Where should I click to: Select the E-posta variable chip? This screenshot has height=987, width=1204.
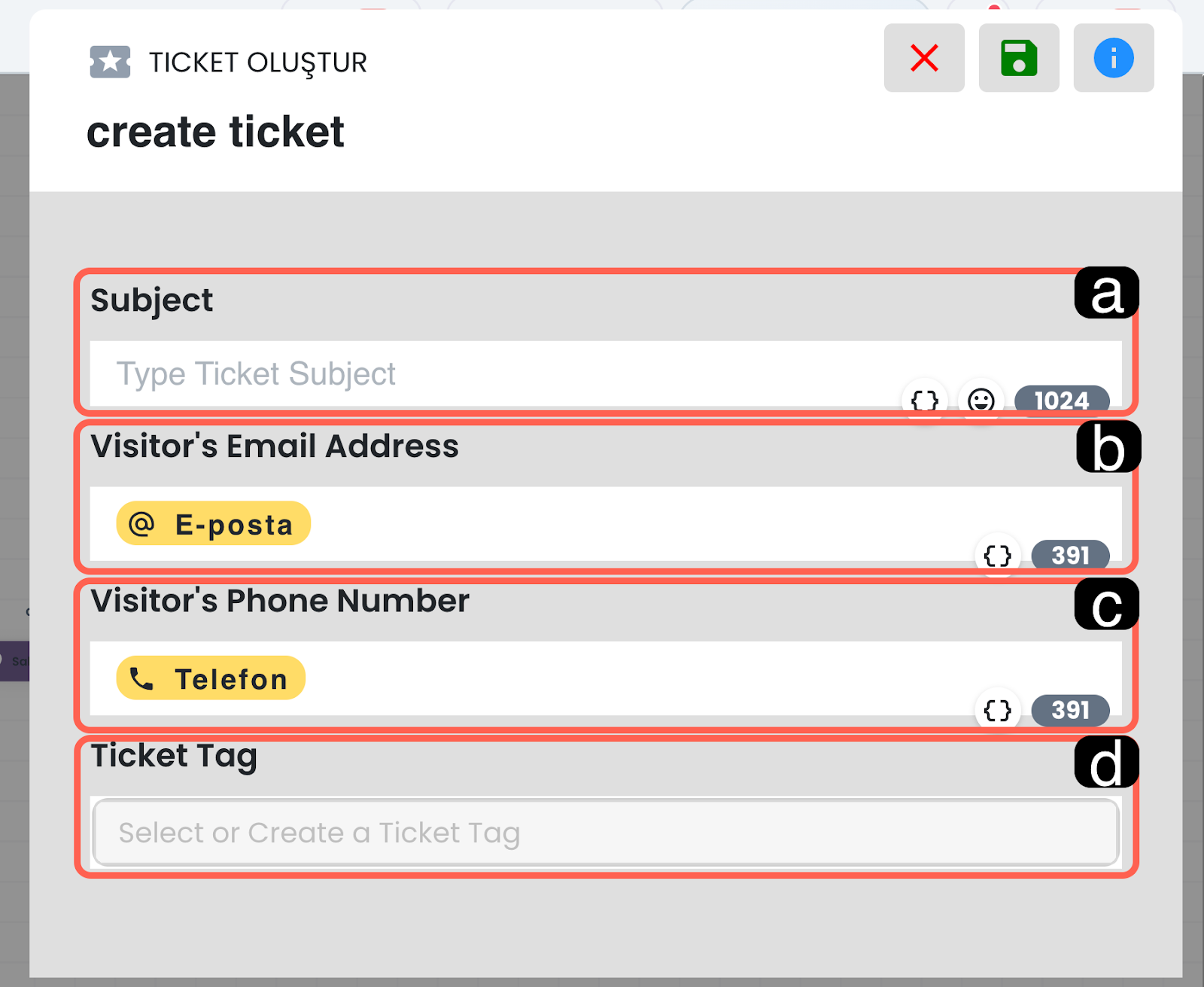pyautogui.click(x=213, y=523)
